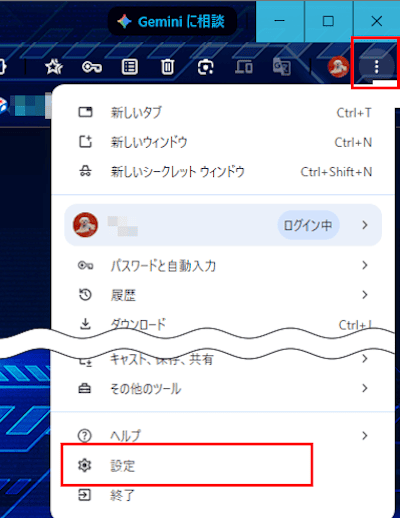Select ダウンロード menu item
Screen dimensions: 400x520
click(x=223, y=323)
